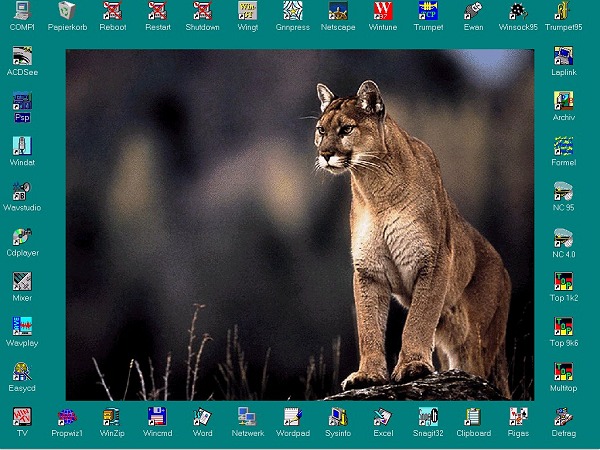This screenshot has width=600, height=450.
Task: Open the Trumpet95 icon
Action: tap(563, 11)
